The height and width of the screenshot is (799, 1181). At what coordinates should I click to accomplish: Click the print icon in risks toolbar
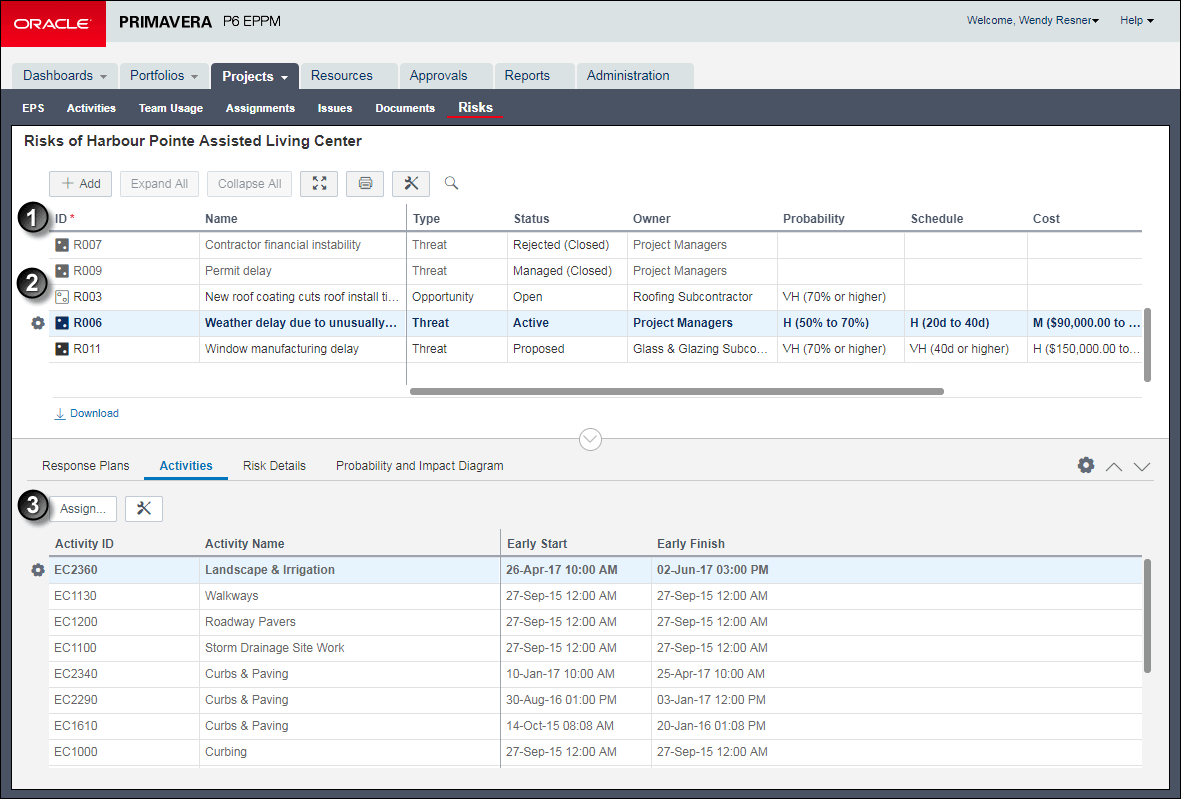[365, 184]
